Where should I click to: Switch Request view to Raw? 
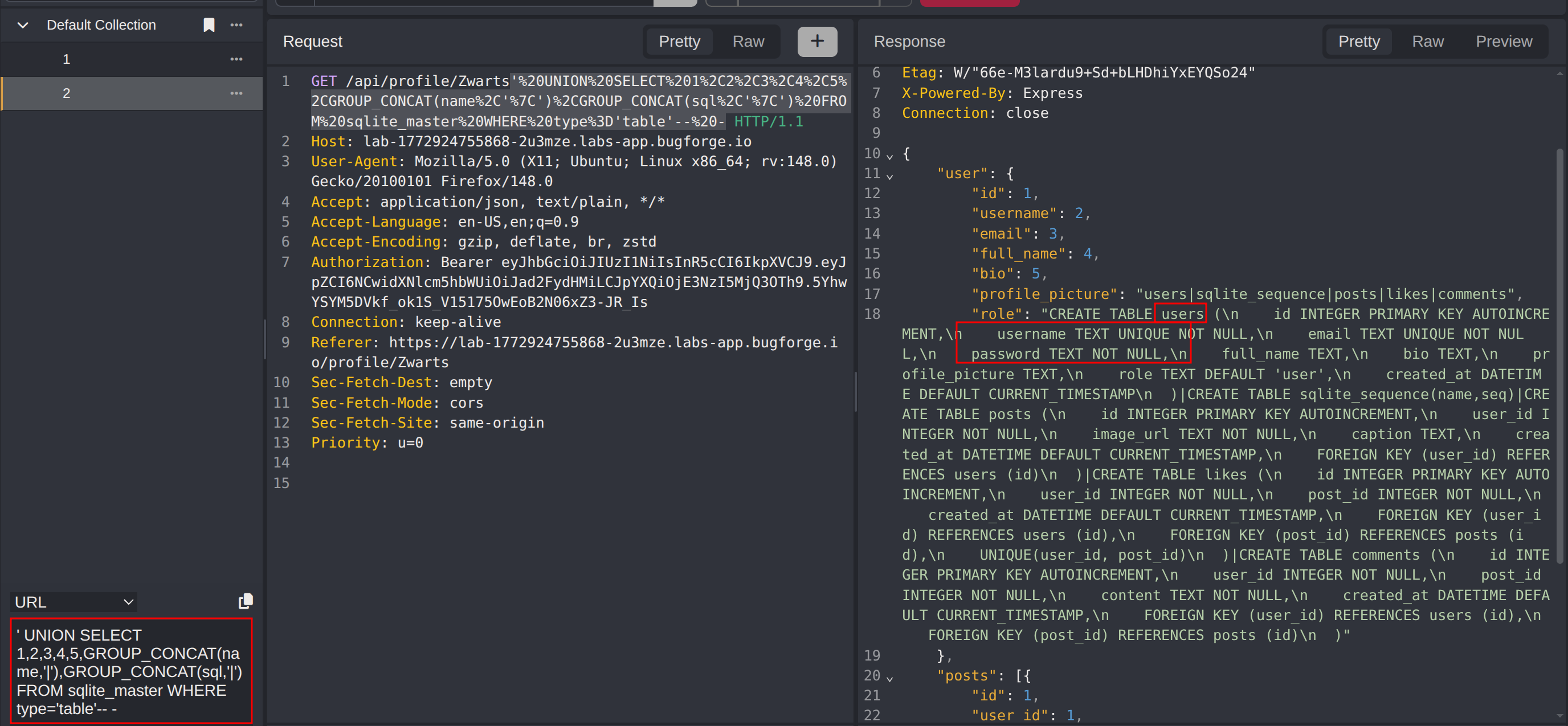coord(748,42)
